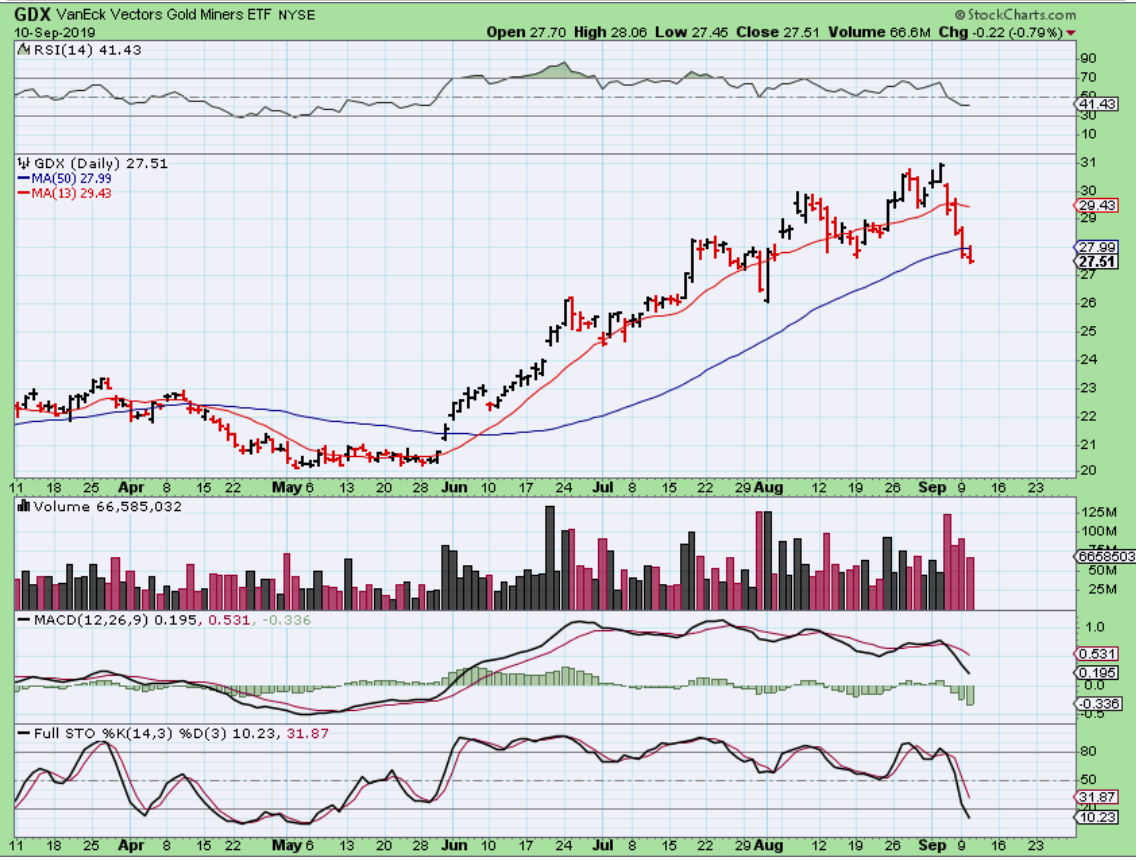Click the NYSE exchange label

tap(296, 15)
